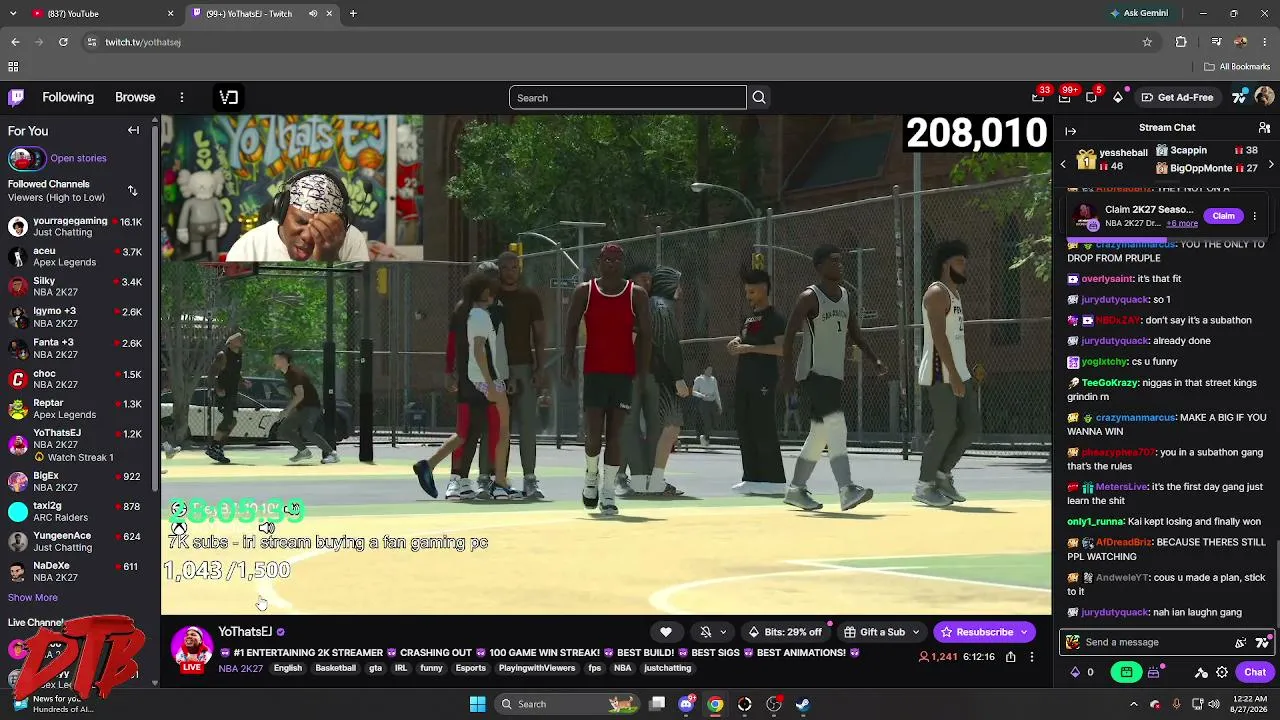Open notifications inbox with 99+ badge

(1065, 97)
